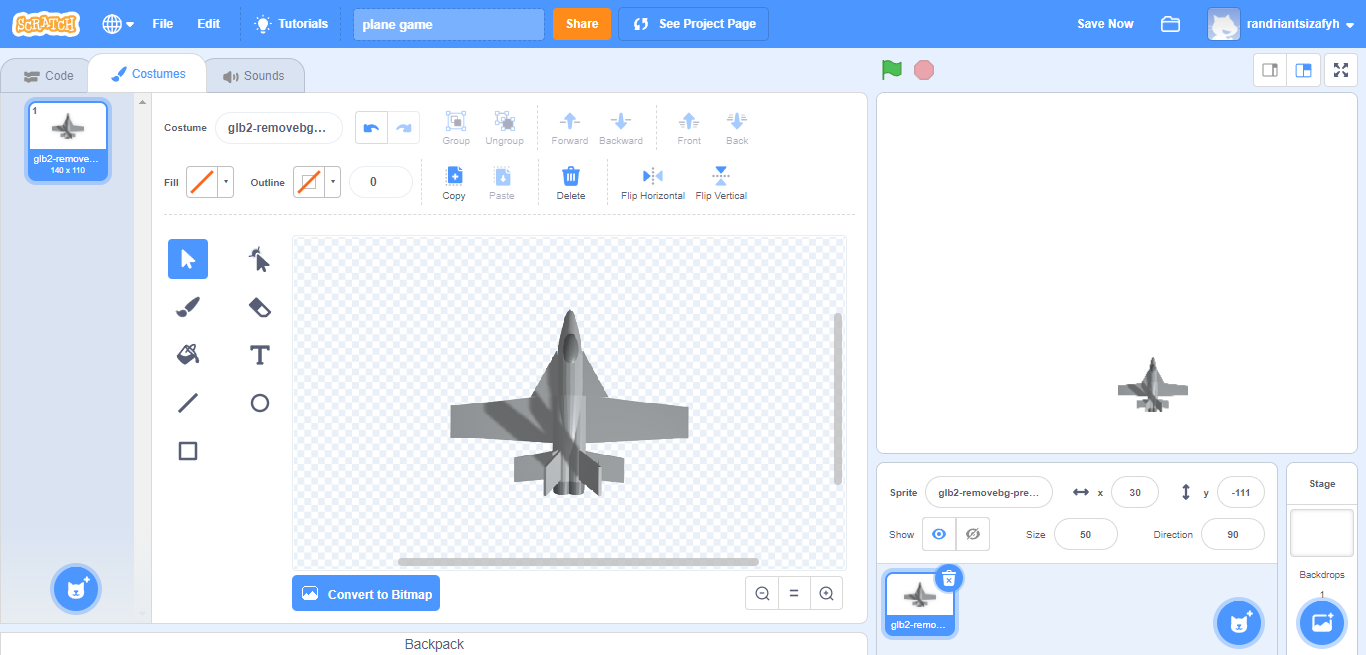Enter full screen stage mode
Image resolution: width=1366 pixels, height=655 pixels.
pyautogui.click(x=1341, y=70)
